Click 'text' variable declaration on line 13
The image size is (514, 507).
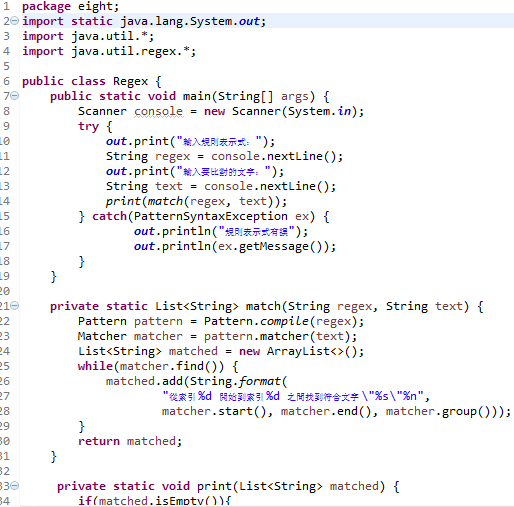pos(169,186)
